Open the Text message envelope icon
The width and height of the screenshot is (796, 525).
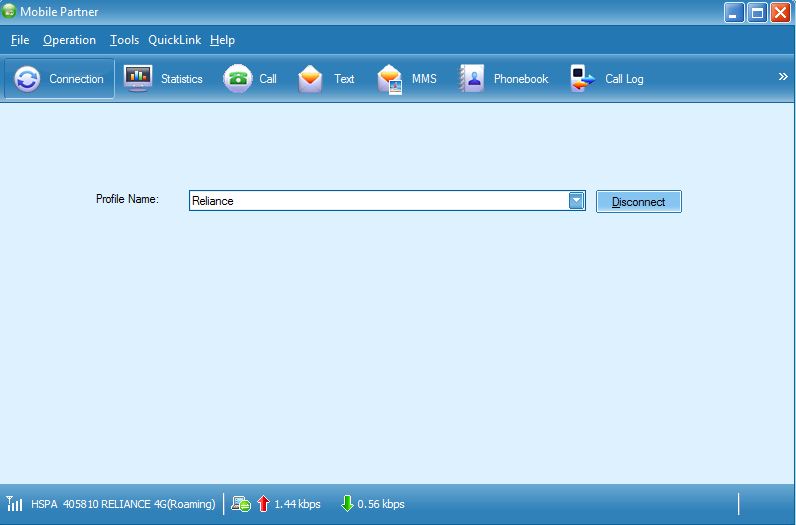[x=310, y=79]
